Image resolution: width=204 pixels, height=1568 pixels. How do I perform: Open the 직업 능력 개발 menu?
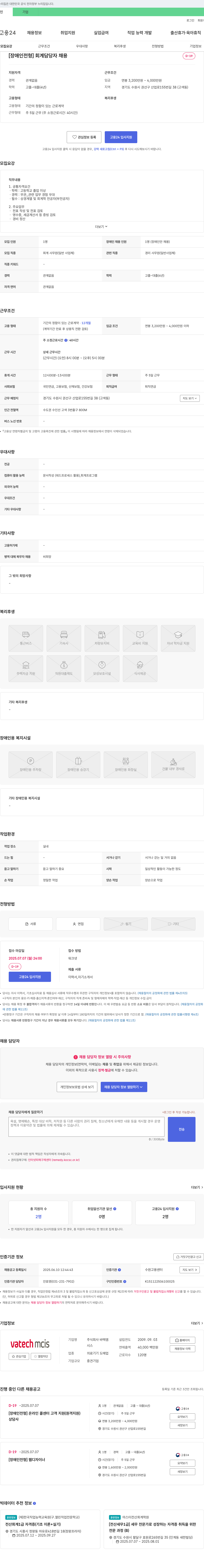point(139,33)
